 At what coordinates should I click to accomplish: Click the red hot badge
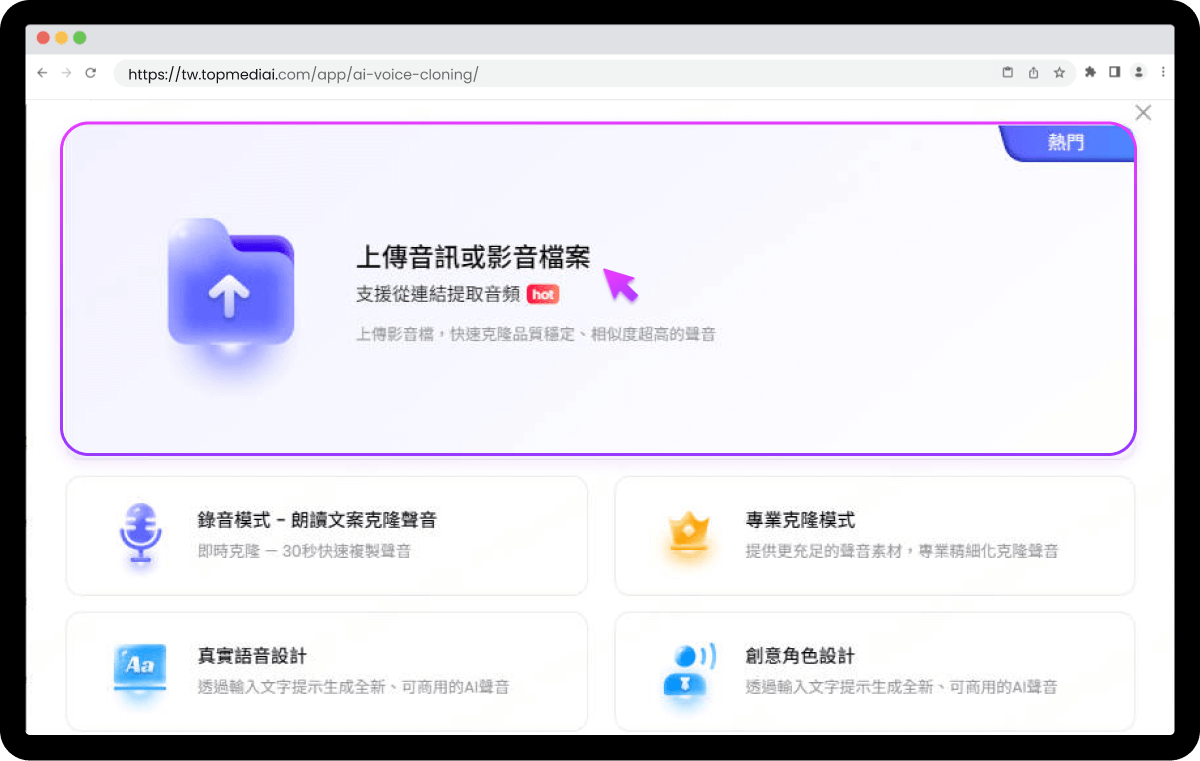tap(543, 296)
